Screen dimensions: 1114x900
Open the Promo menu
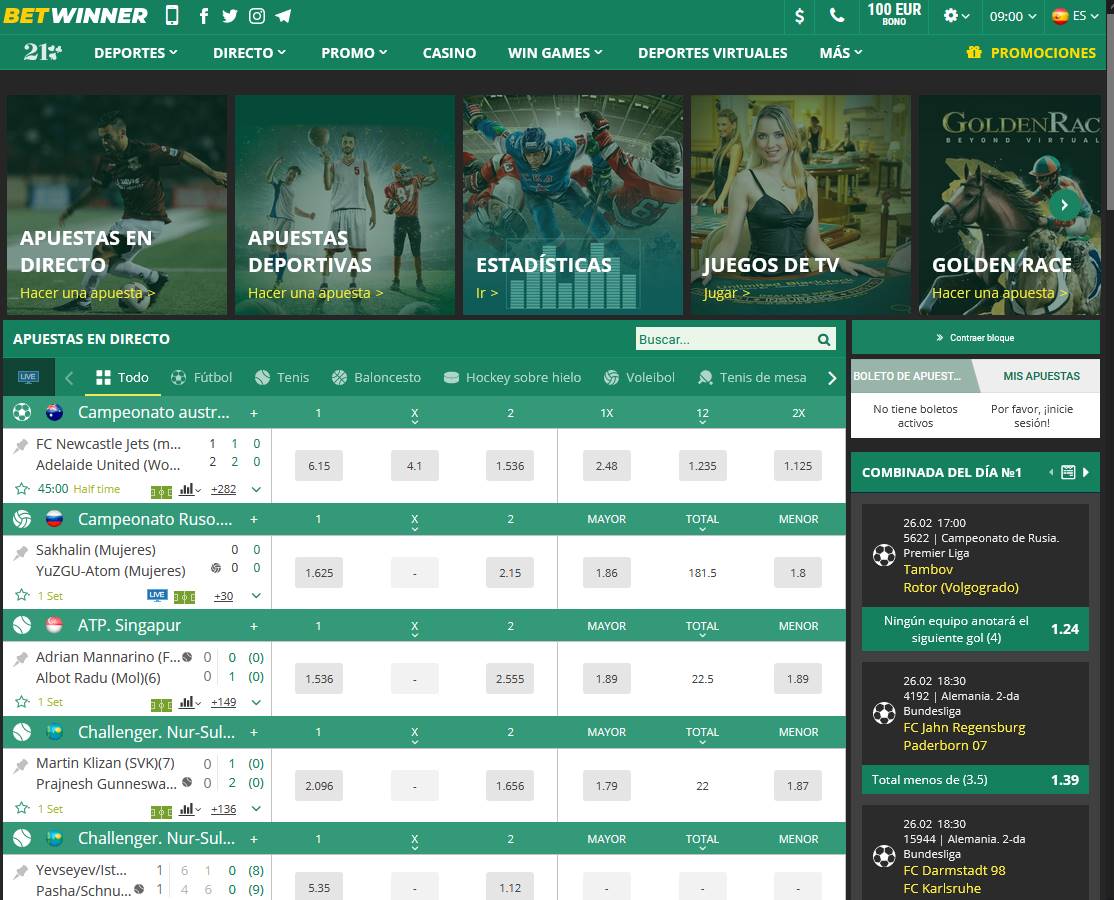click(x=354, y=53)
